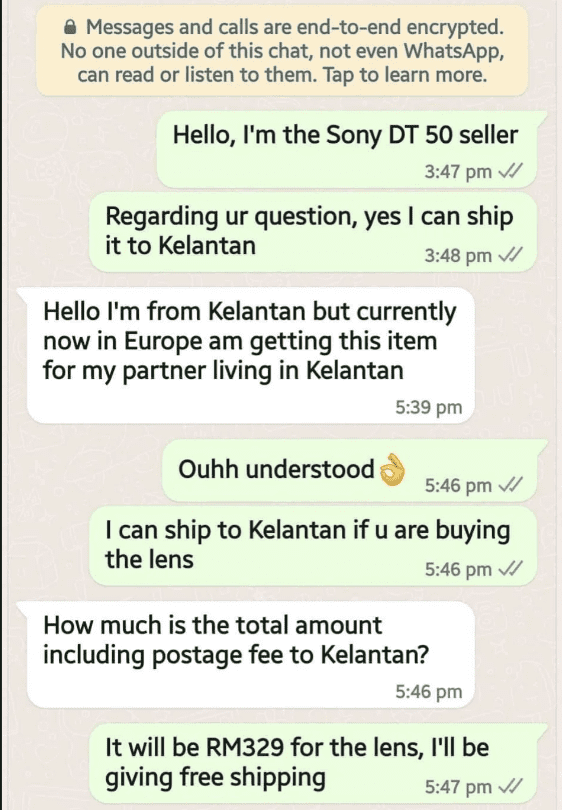Click read receipt ticks on "Ouhh understood" message

pos(510,485)
